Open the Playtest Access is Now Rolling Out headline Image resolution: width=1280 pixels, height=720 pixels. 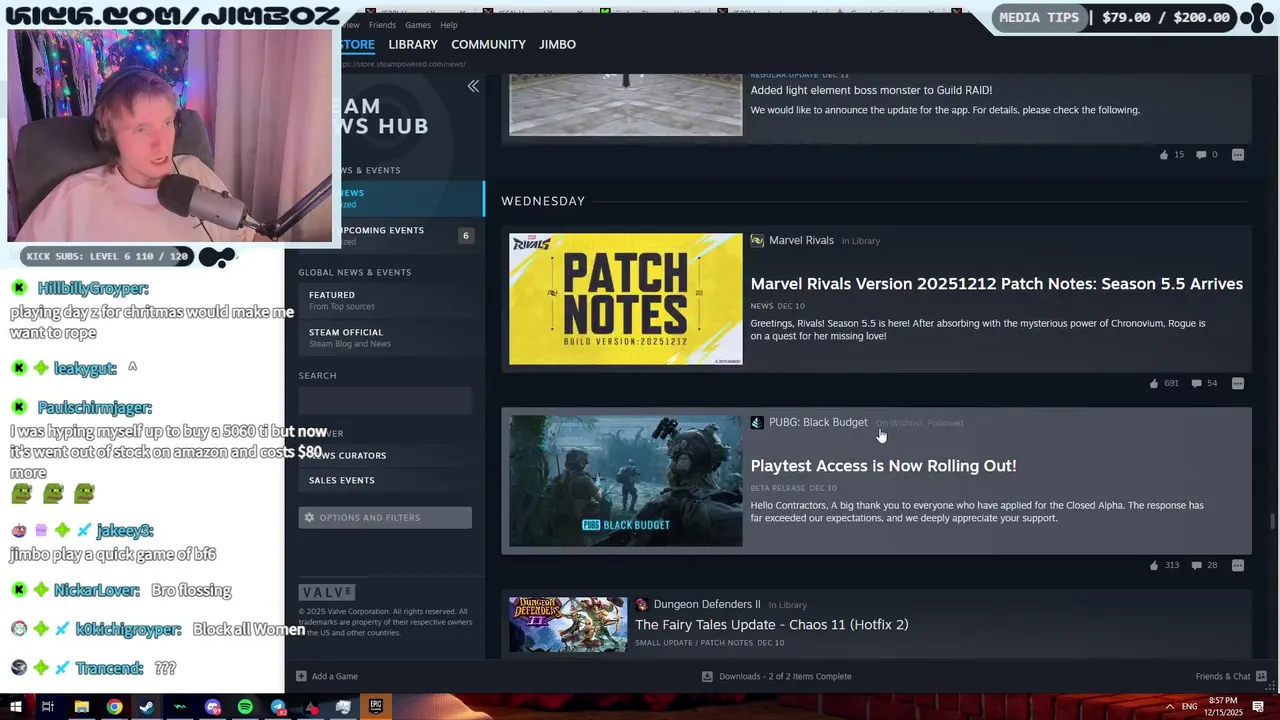883,466
